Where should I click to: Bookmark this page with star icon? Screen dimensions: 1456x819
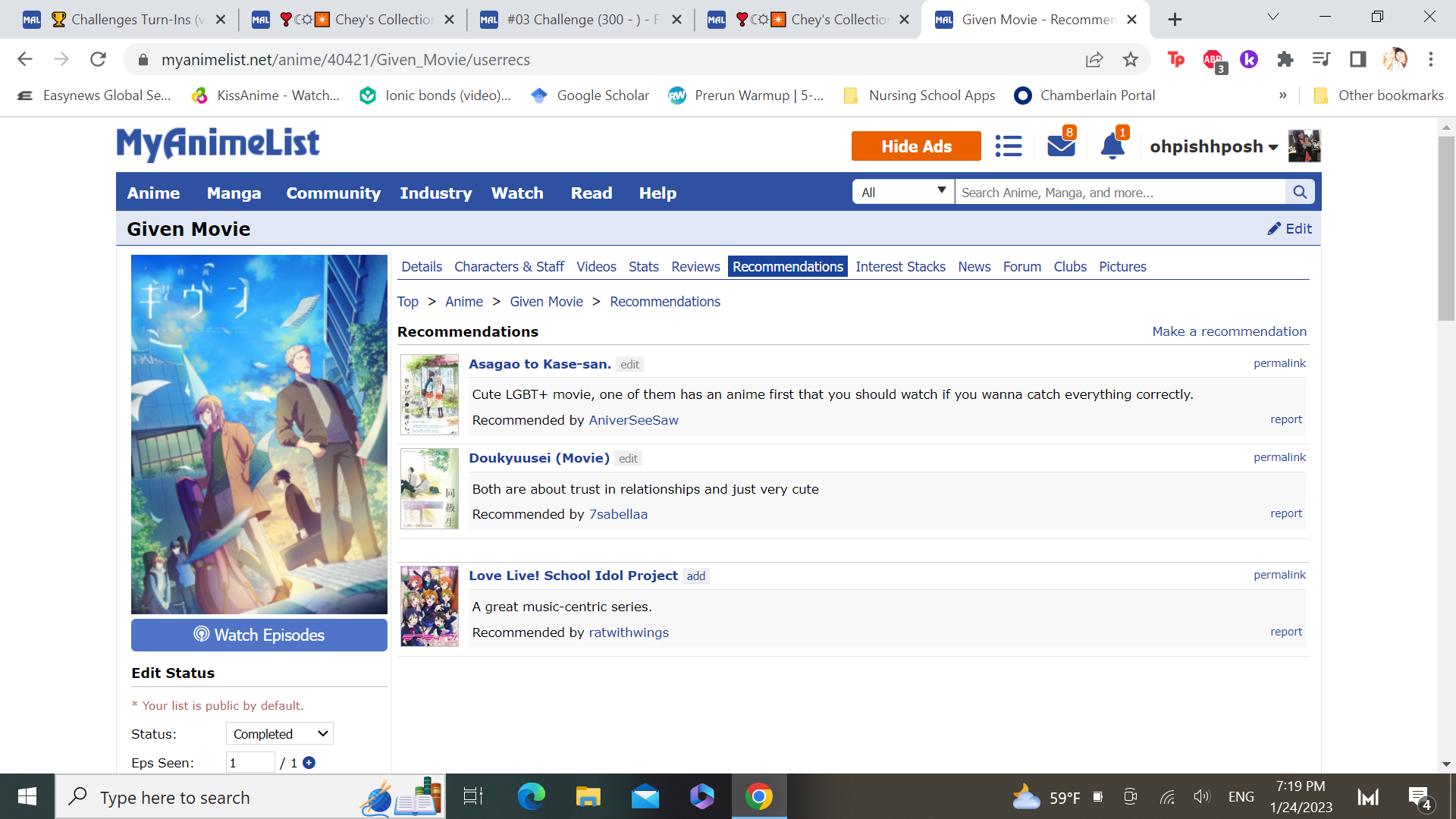point(1131,59)
